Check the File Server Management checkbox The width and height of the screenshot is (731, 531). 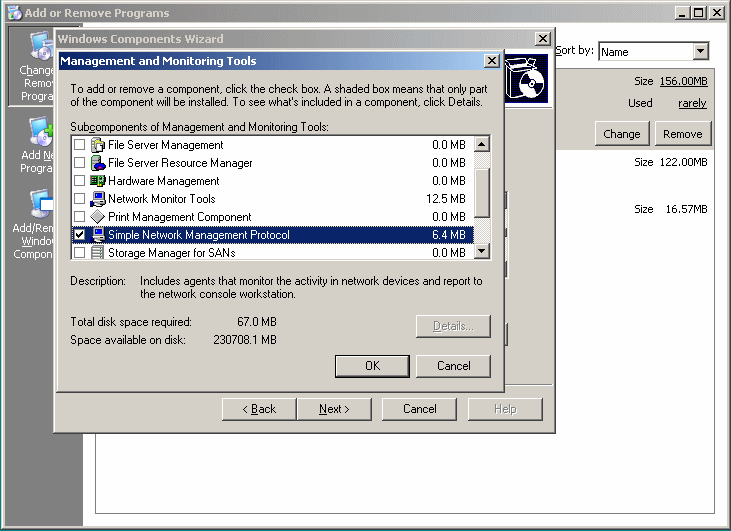pyautogui.click(x=80, y=145)
